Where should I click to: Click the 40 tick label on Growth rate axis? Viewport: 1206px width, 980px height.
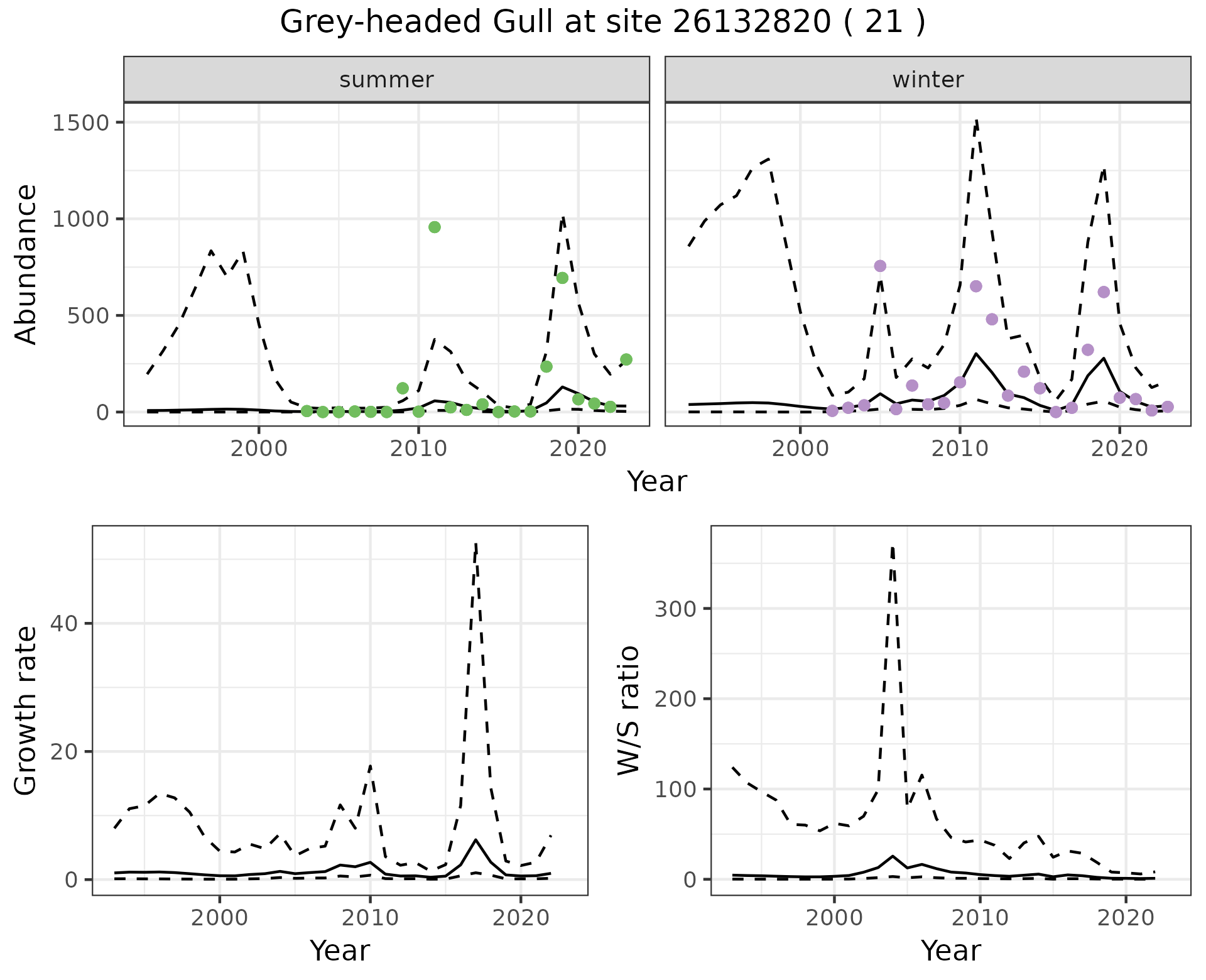(64, 624)
